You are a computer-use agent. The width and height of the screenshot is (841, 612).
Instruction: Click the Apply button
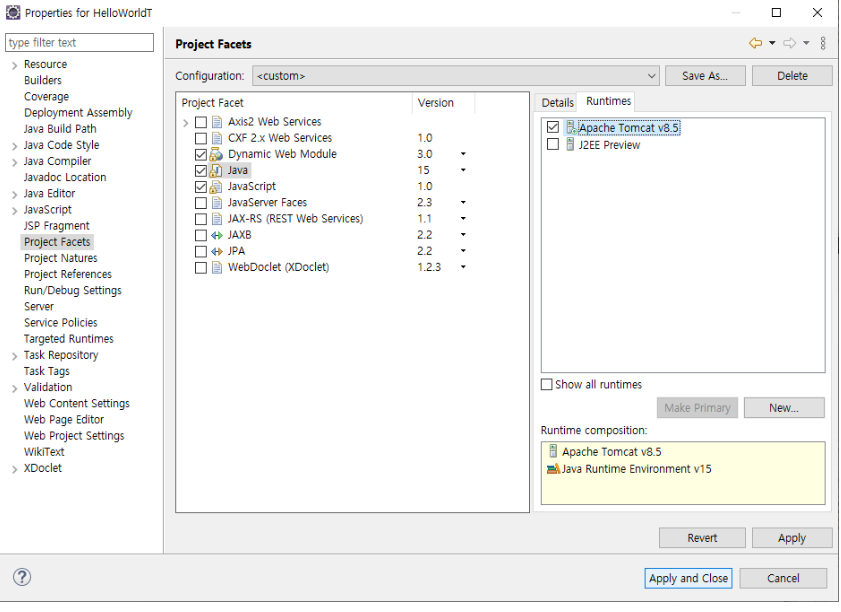pyautogui.click(x=792, y=537)
